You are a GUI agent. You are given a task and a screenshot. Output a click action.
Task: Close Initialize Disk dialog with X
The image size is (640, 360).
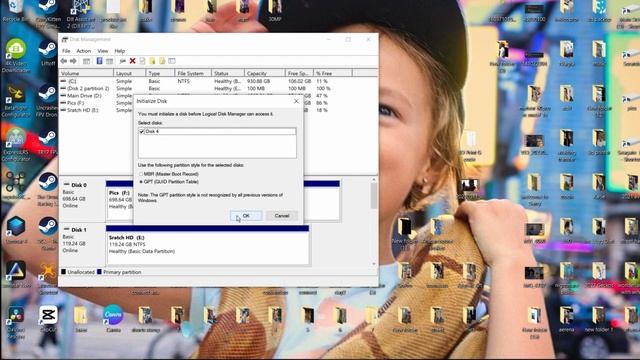point(296,101)
